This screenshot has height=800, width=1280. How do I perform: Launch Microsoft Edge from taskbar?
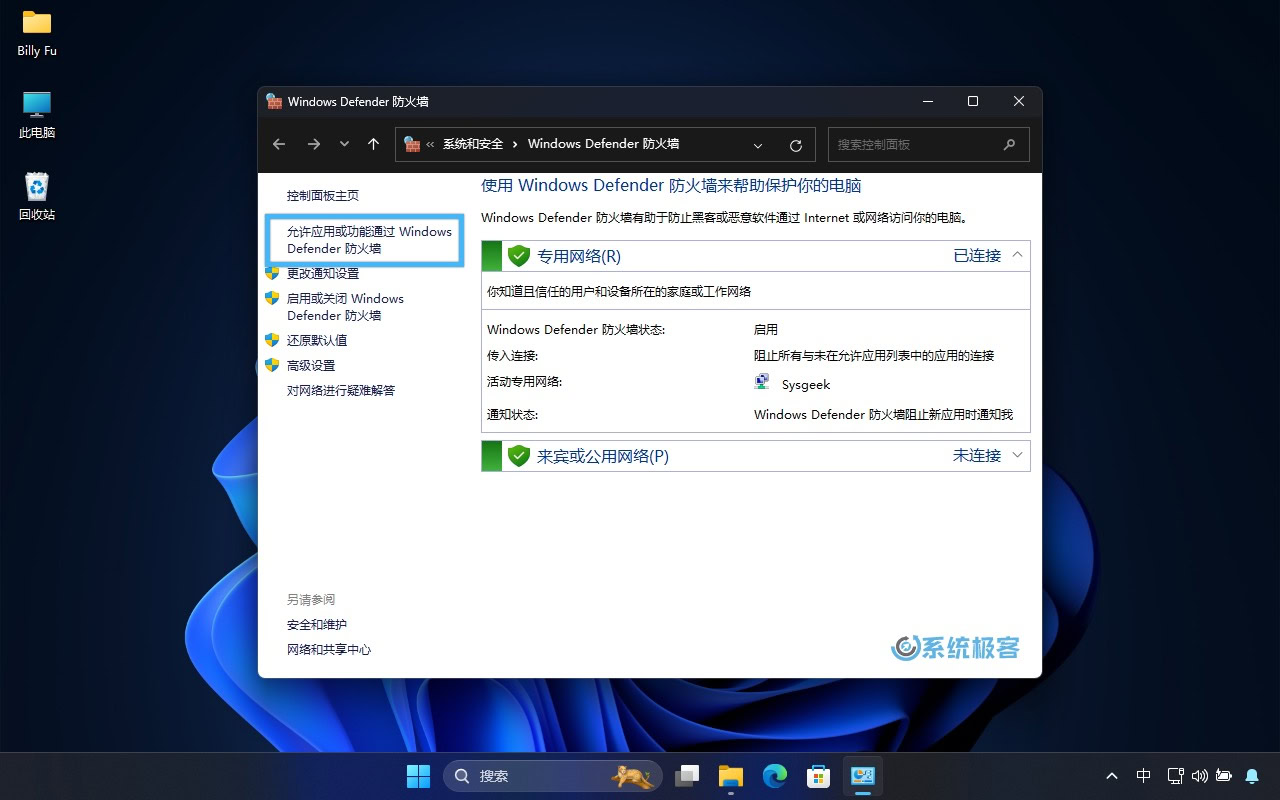tap(775, 776)
